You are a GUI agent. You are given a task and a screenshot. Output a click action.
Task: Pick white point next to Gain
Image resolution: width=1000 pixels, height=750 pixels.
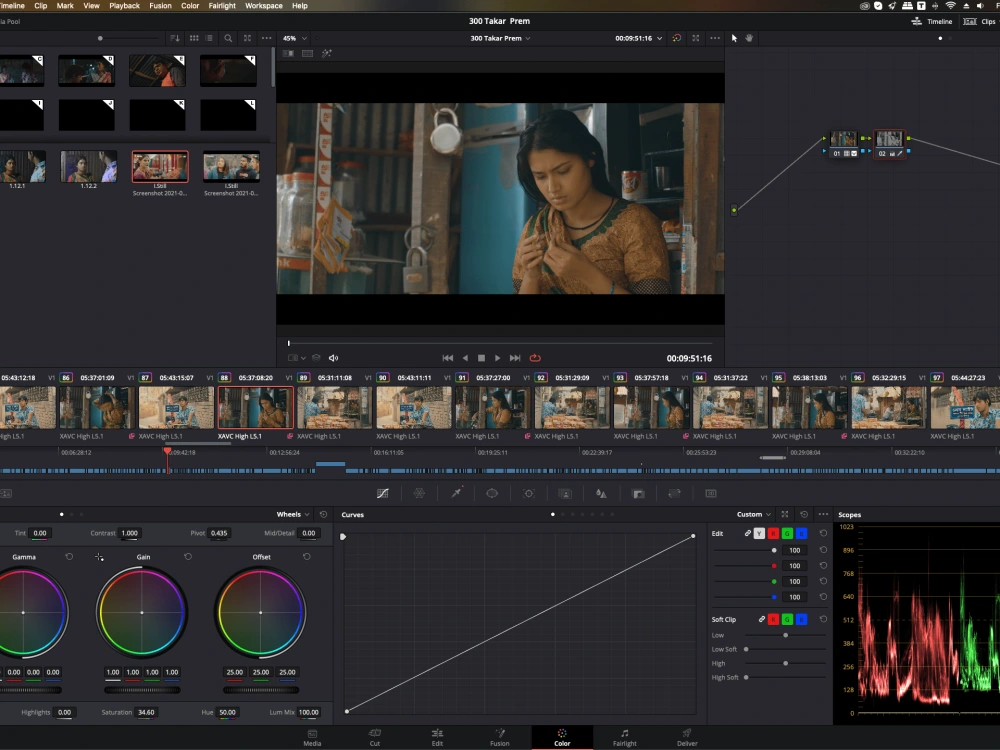click(99, 557)
